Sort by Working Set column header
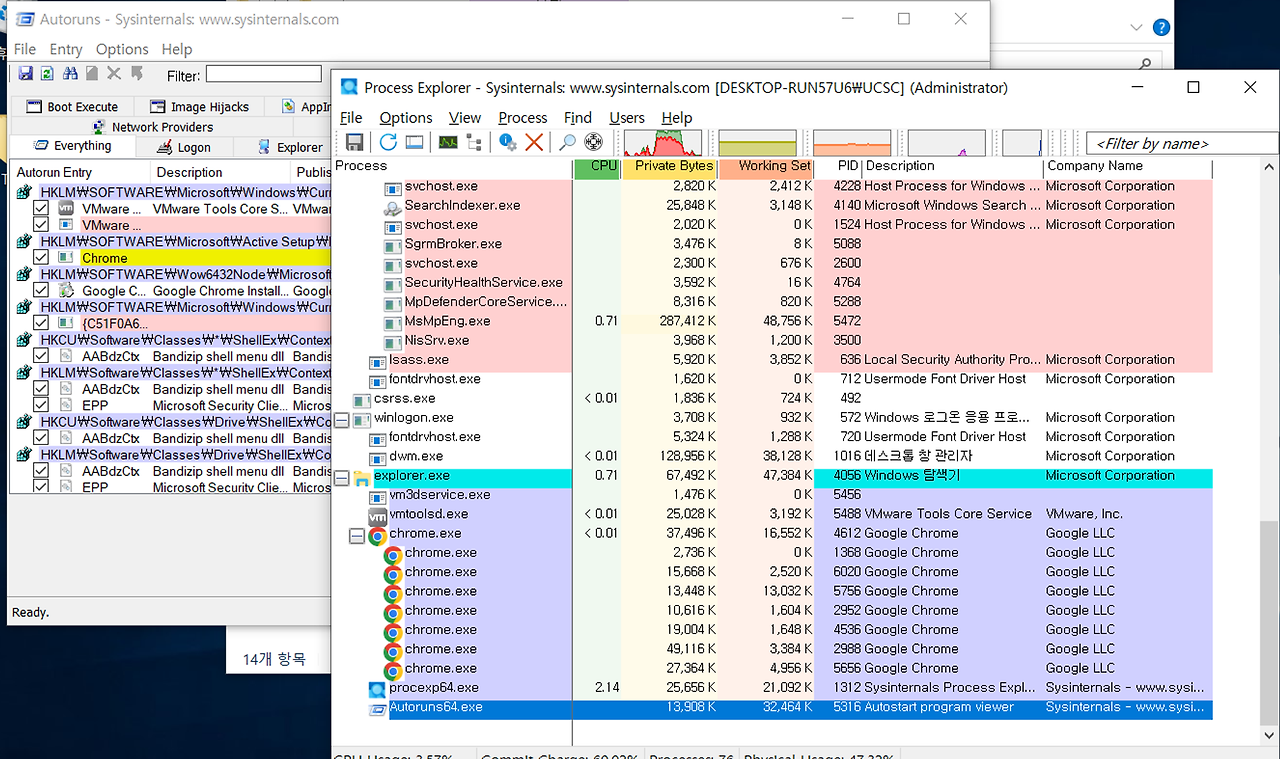 [766, 166]
